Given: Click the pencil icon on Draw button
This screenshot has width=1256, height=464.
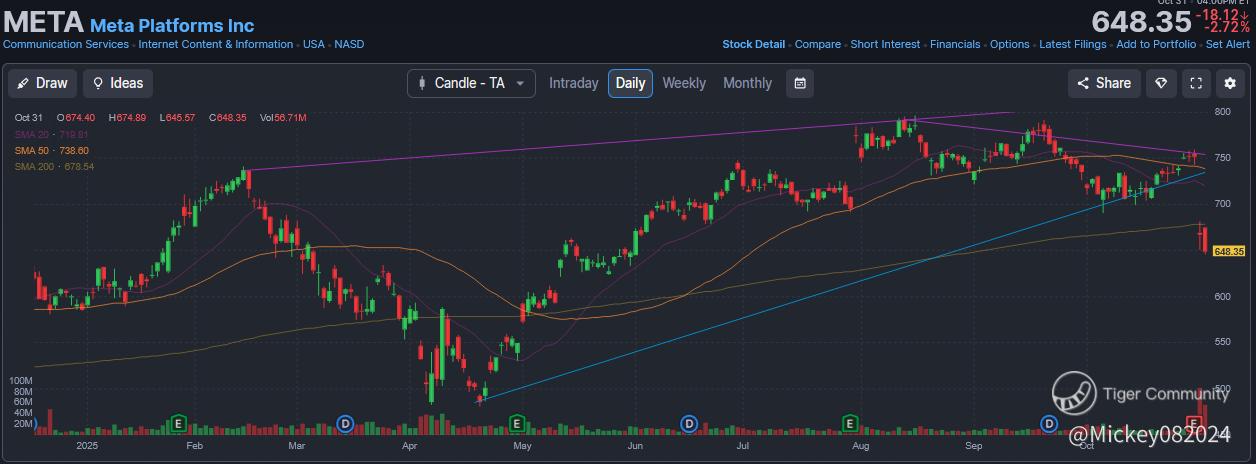Looking at the screenshot, I should coord(23,83).
